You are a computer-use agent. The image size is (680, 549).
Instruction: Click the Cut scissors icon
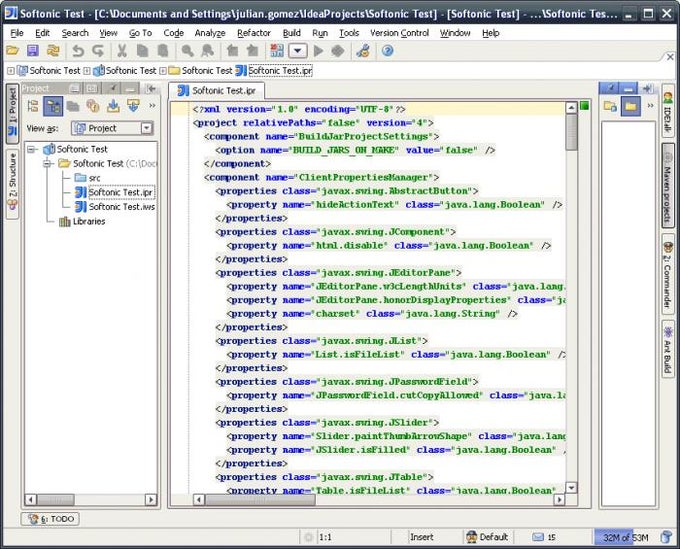pos(122,51)
